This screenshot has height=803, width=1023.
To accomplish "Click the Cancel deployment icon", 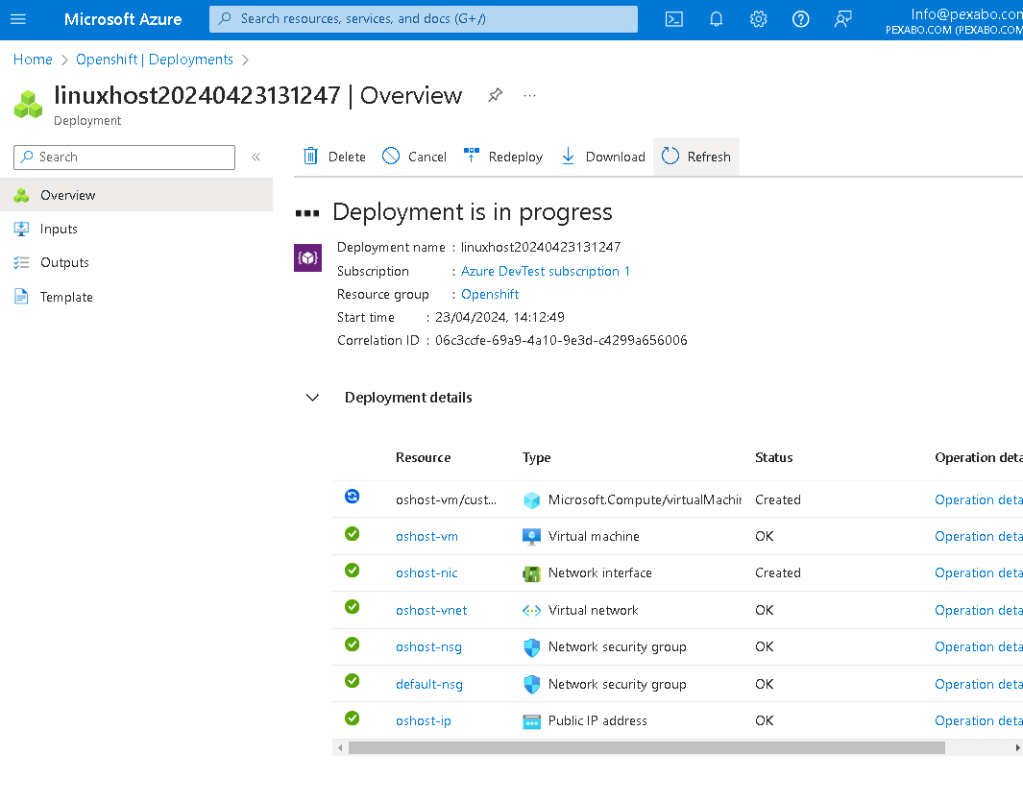I will (x=391, y=156).
